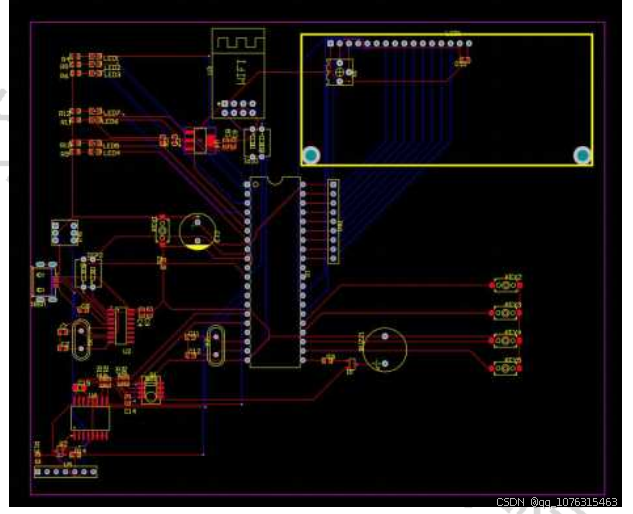Select the capacitor pair right of U2
This screenshot has width=633, height=514.
[145, 313]
